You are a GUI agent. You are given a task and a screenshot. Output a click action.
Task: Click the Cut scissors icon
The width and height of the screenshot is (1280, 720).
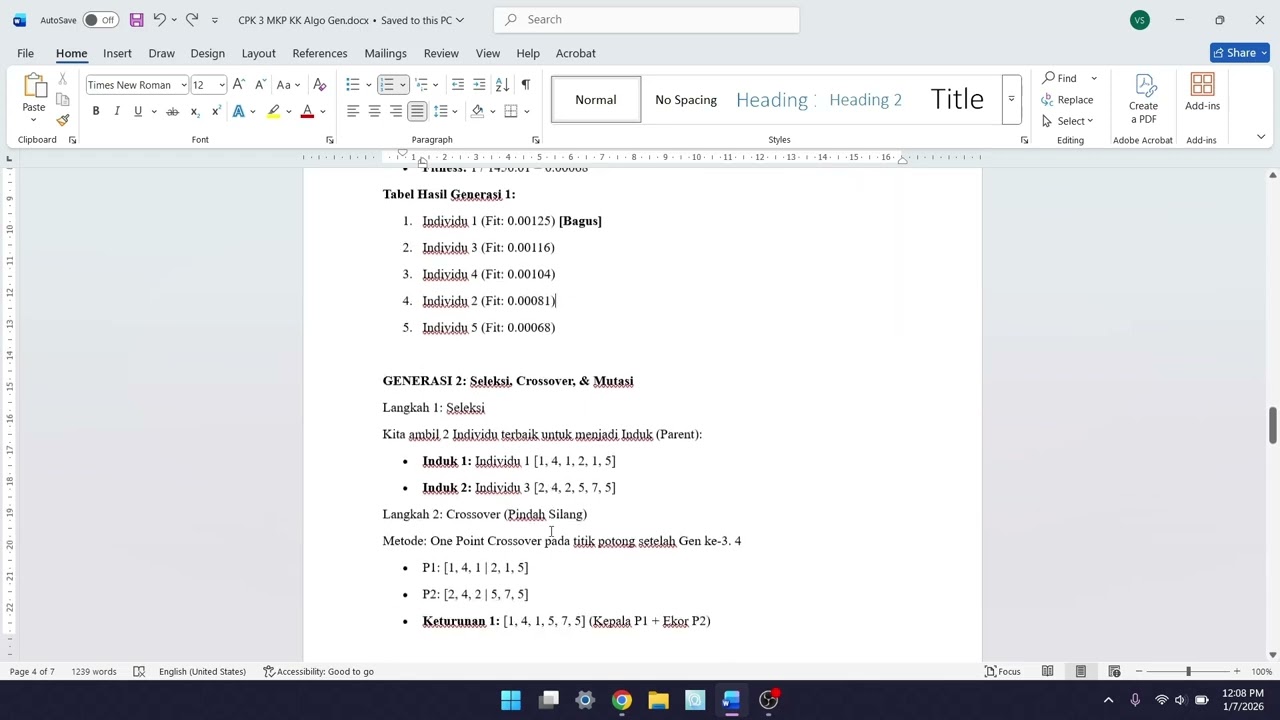[63, 79]
